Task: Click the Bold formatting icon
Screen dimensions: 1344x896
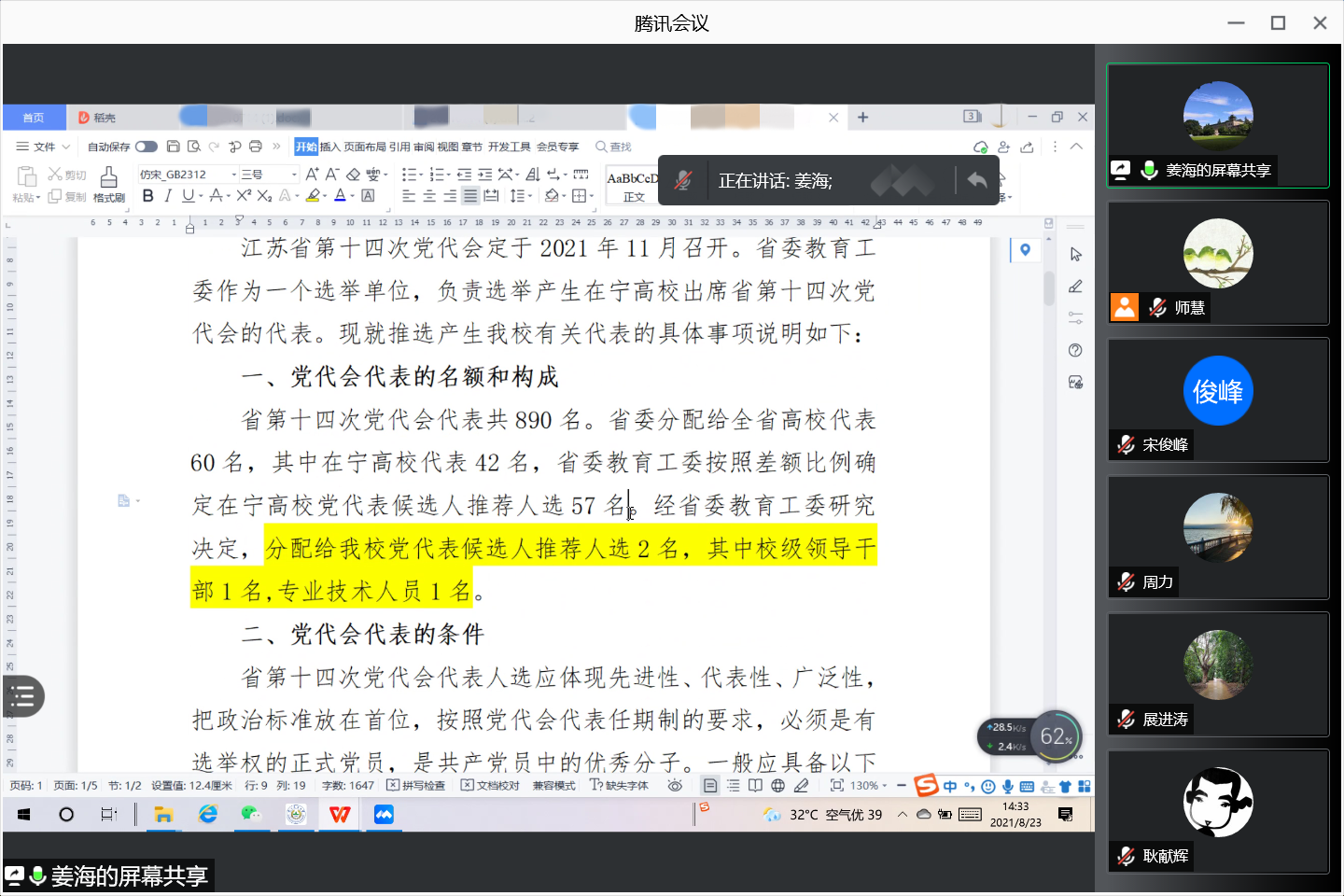Action: pyautogui.click(x=147, y=196)
